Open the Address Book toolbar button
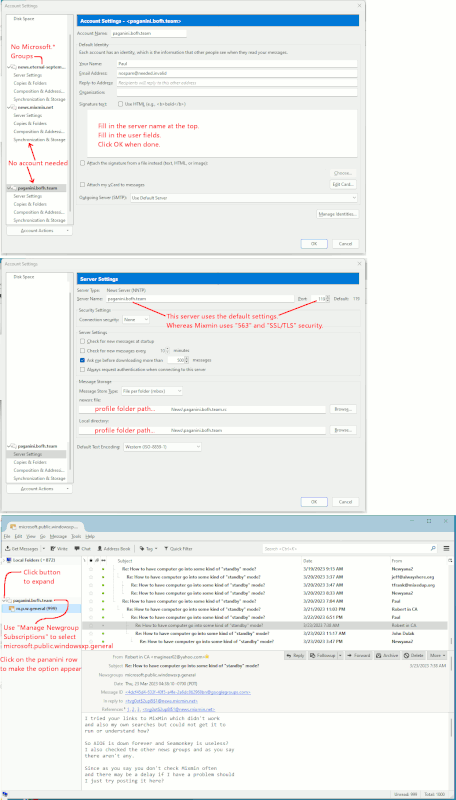456x800 pixels. (113, 548)
